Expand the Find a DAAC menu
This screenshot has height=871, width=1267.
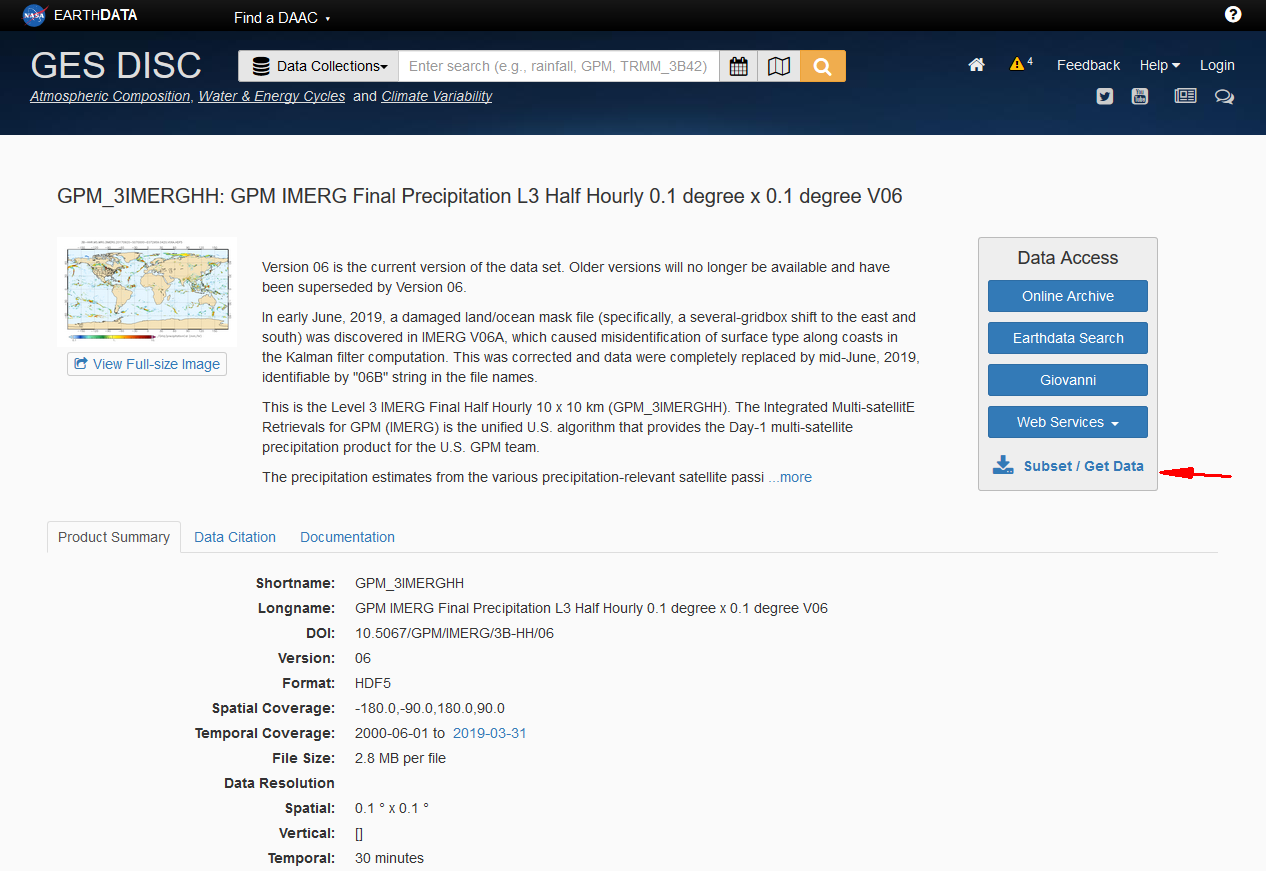(x=281, y=17)
